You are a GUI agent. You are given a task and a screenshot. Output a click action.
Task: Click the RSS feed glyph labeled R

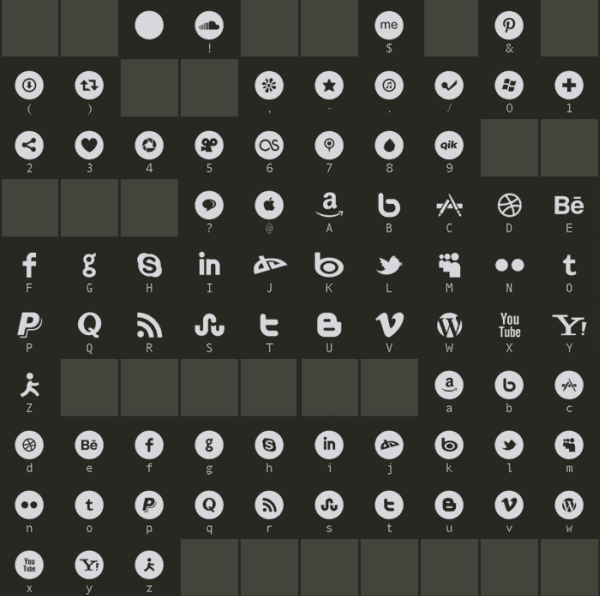point(149,325)
